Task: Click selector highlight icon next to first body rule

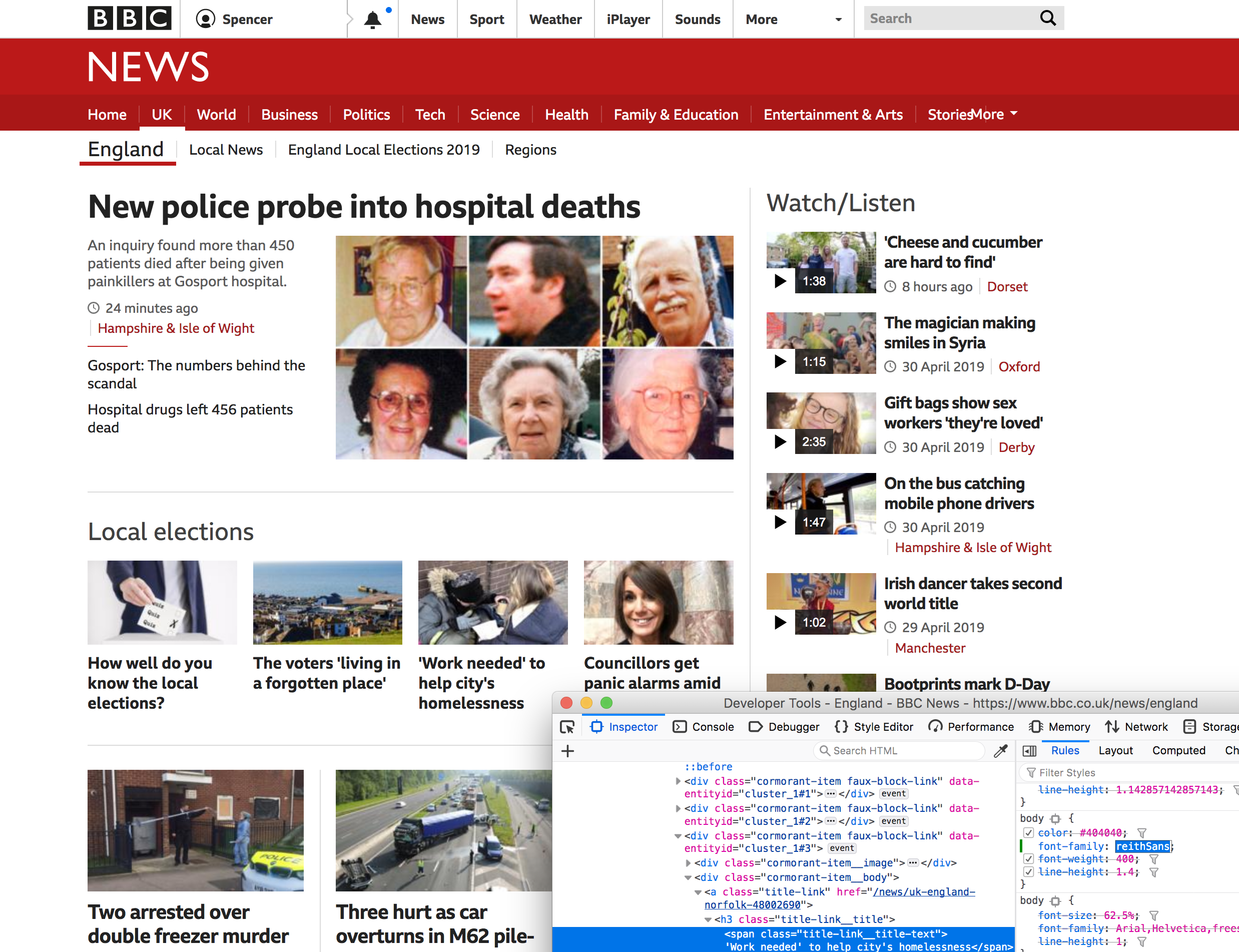Action: (1055, 819)
